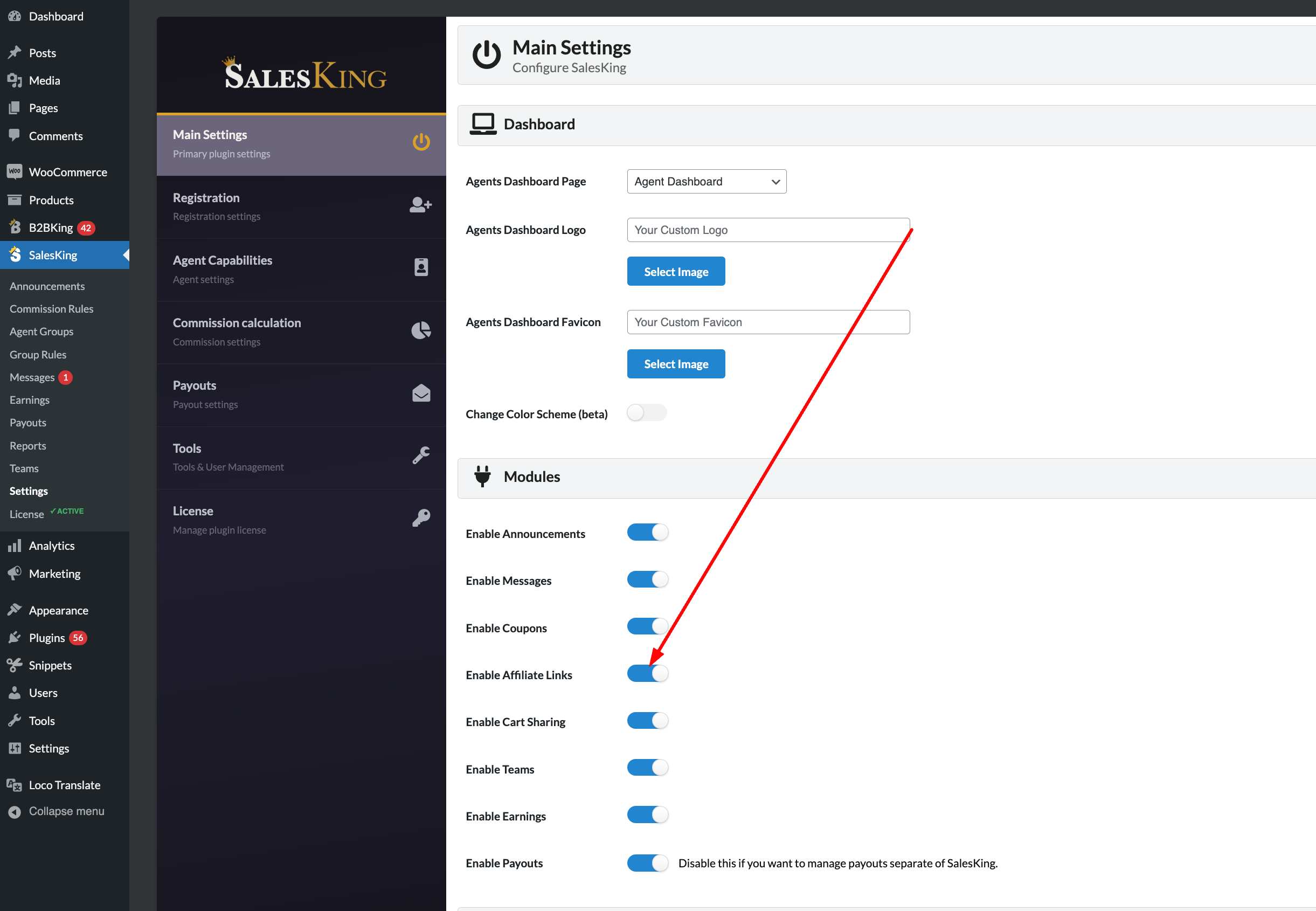Click bold Settings link in SalesKing submenu
Image resolution: width=1316 pixels, height=911 pixels.
[29, 491]
